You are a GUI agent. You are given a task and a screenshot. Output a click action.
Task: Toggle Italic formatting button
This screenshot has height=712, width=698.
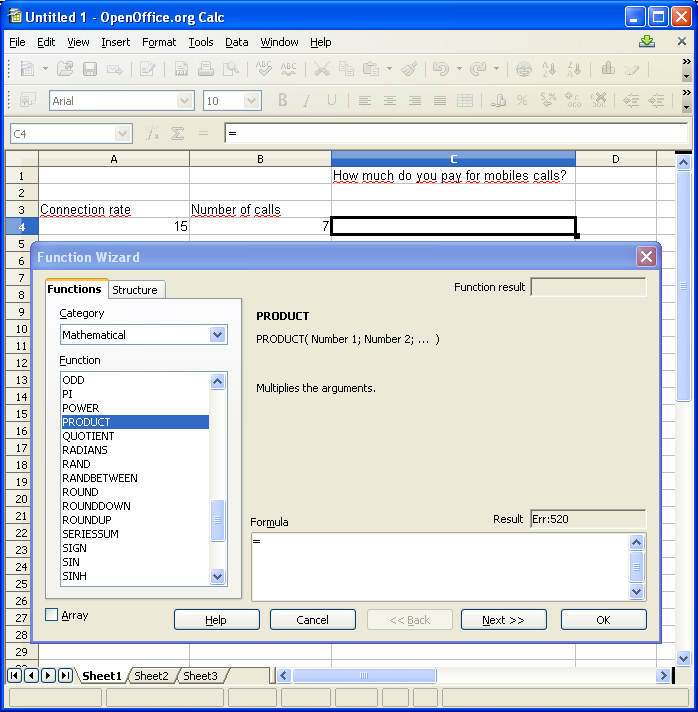(x=307, y=101)
